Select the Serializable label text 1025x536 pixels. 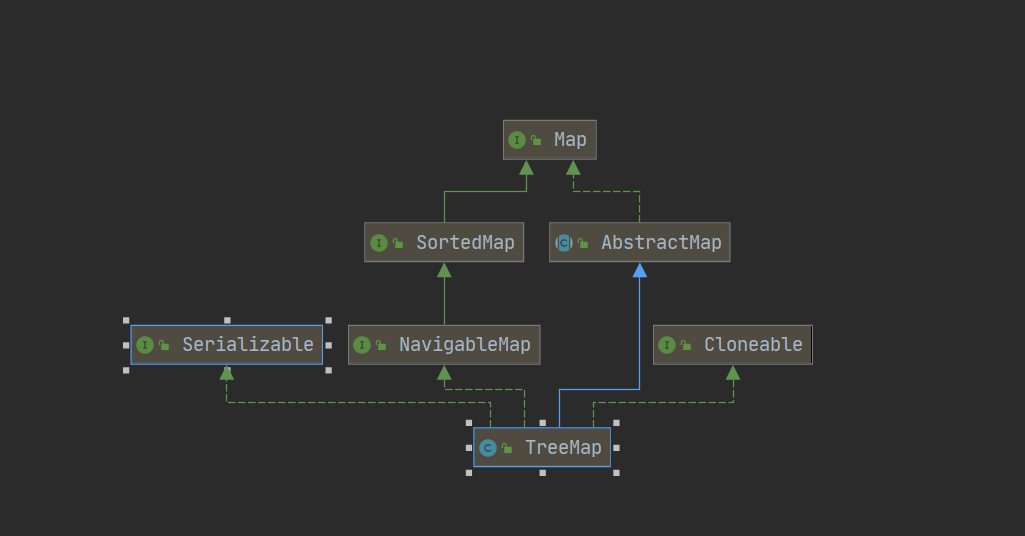(x=247, y=345)
